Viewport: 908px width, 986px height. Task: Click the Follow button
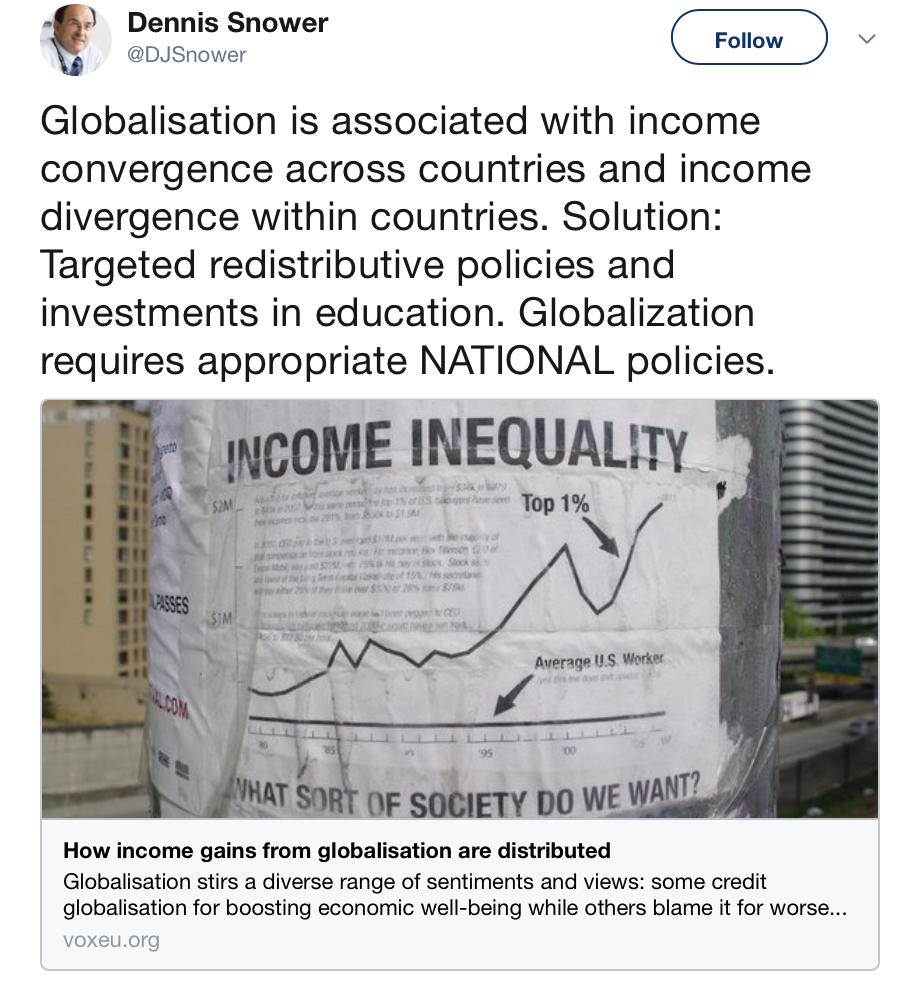pos(748,38)
